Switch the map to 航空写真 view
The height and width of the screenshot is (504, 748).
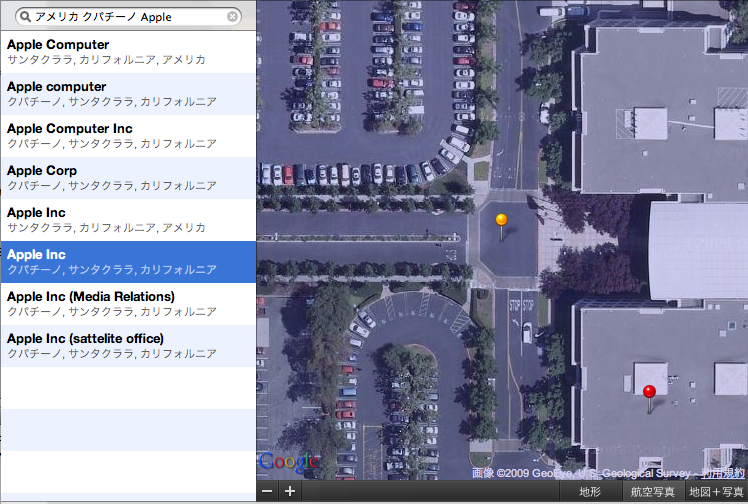(x=653, y=492)
